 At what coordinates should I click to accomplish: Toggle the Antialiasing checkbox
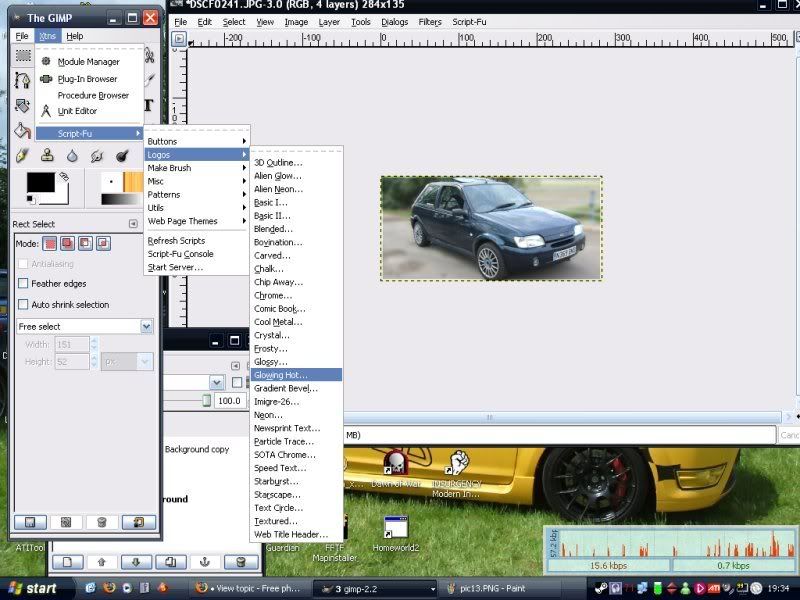click(x=23, y=264)
